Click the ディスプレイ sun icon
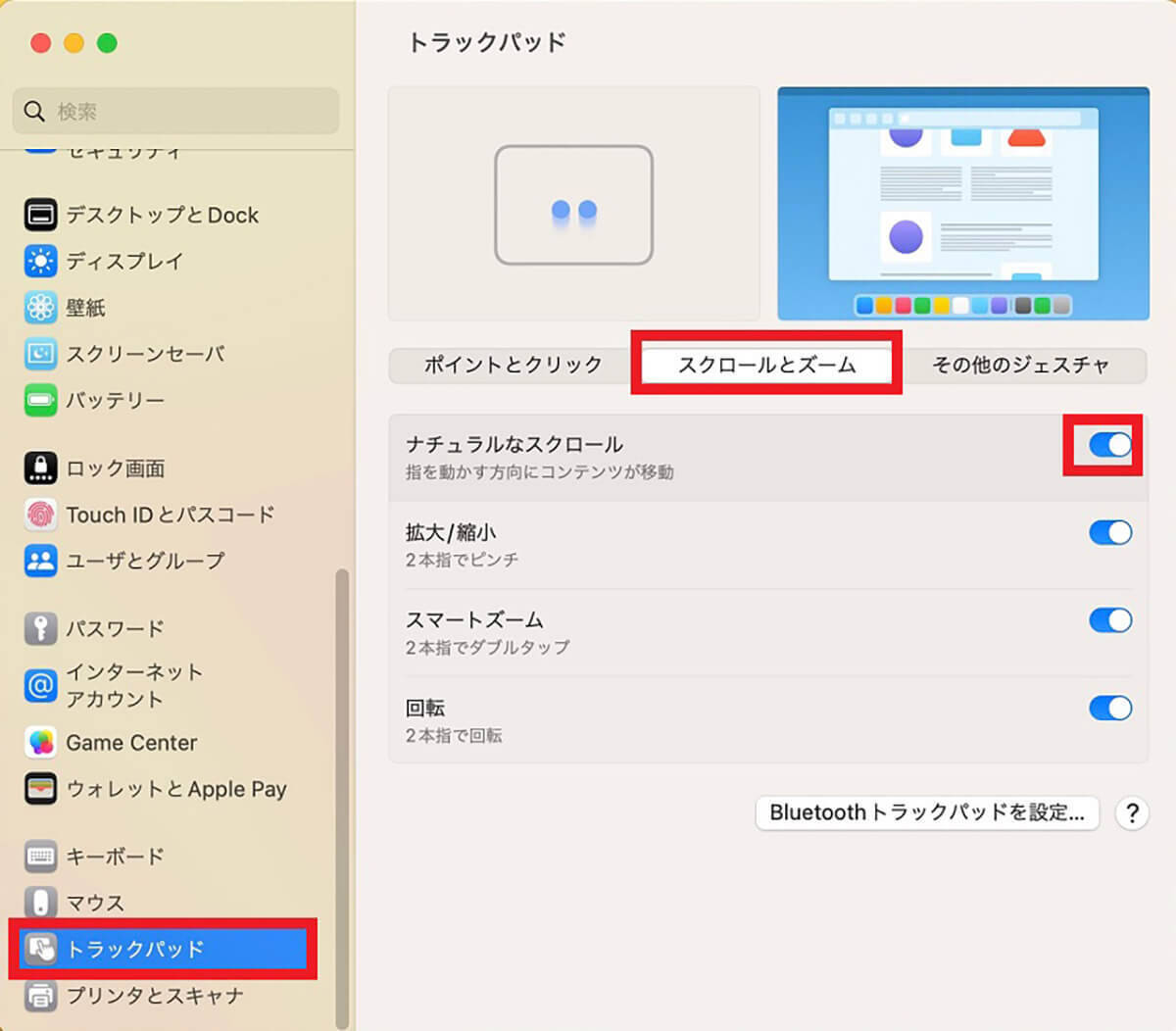The height and width of the screenshot is (1031, 1176). click(x=40, y=261)
